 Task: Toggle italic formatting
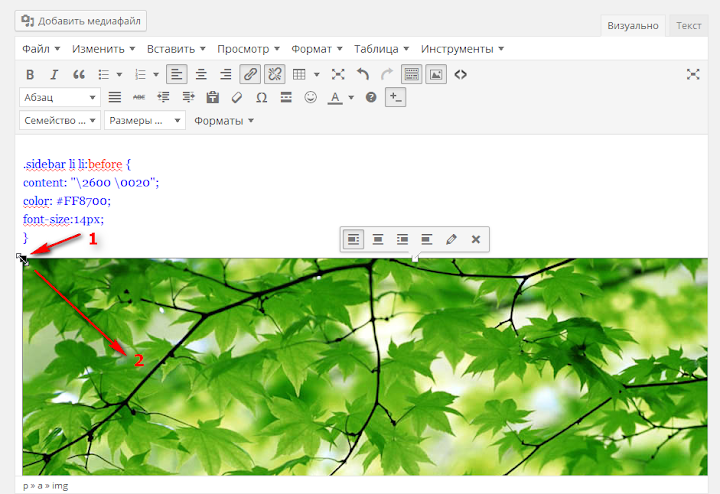pyautogui.click(x=54, y=74)
